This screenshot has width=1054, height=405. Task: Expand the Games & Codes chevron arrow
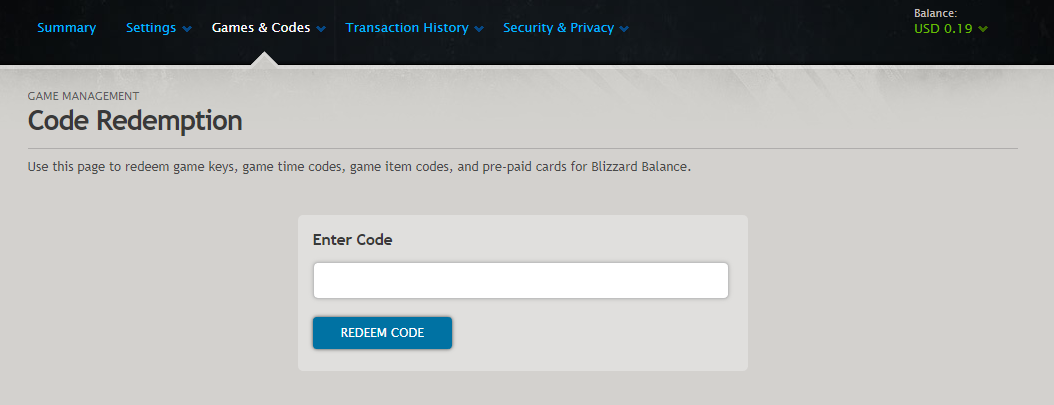[x=321, y=29]
